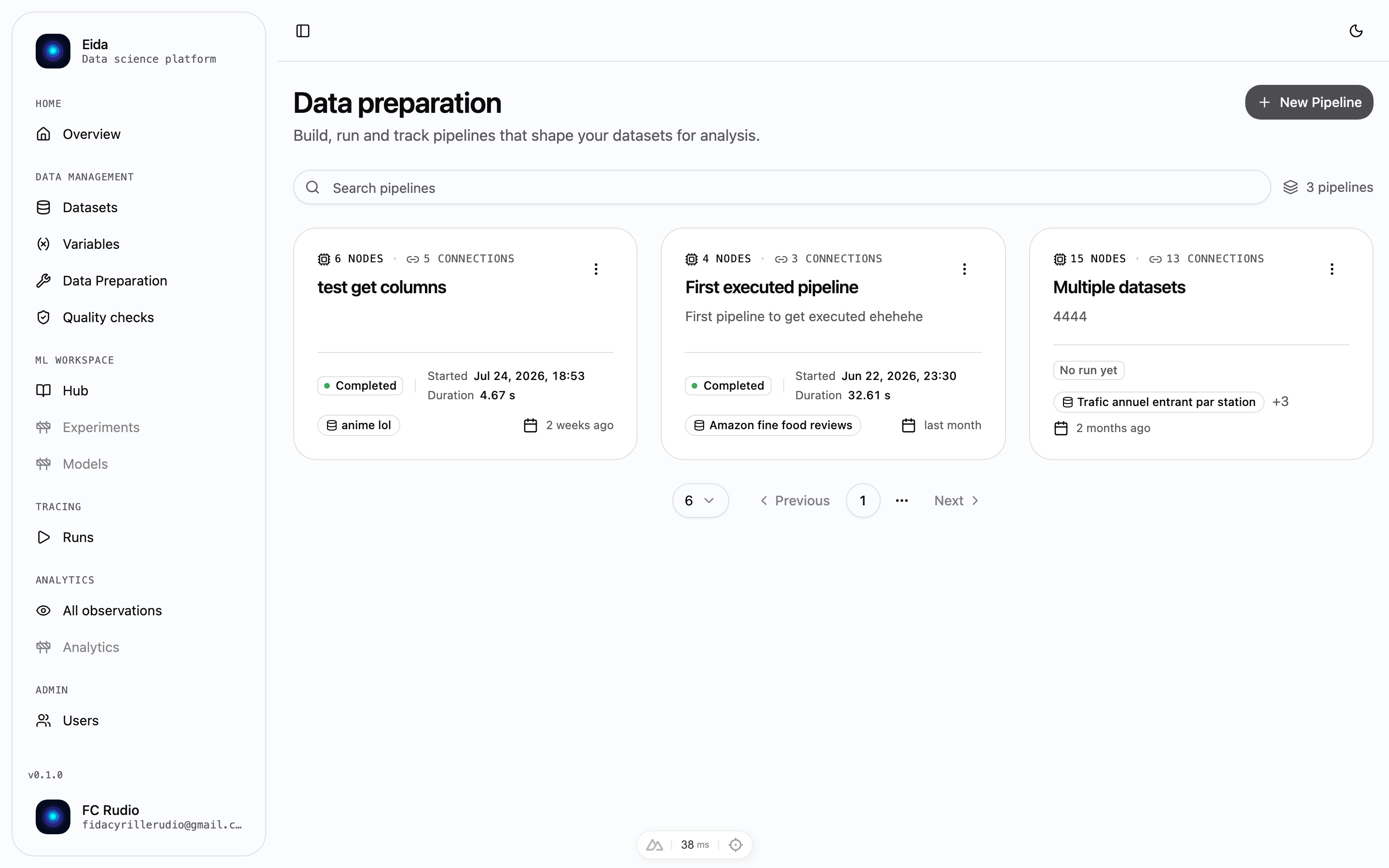
Task: Click calendar icon beside last month
Action: [908, 425]
